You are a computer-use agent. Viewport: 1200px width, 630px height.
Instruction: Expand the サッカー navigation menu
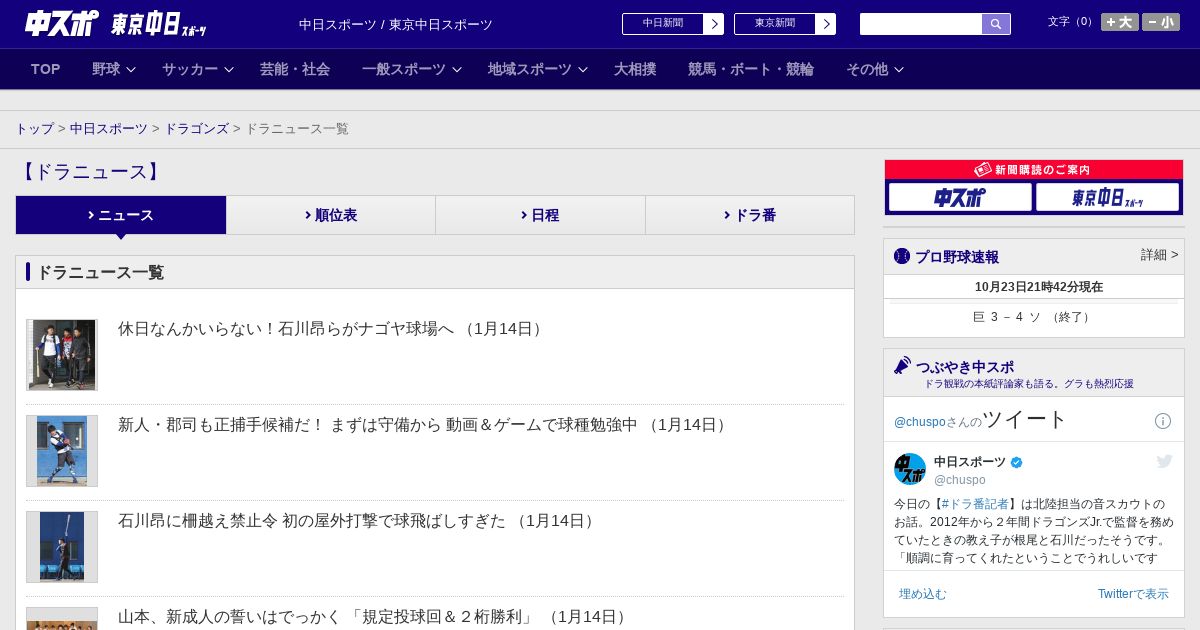point(197,69)
